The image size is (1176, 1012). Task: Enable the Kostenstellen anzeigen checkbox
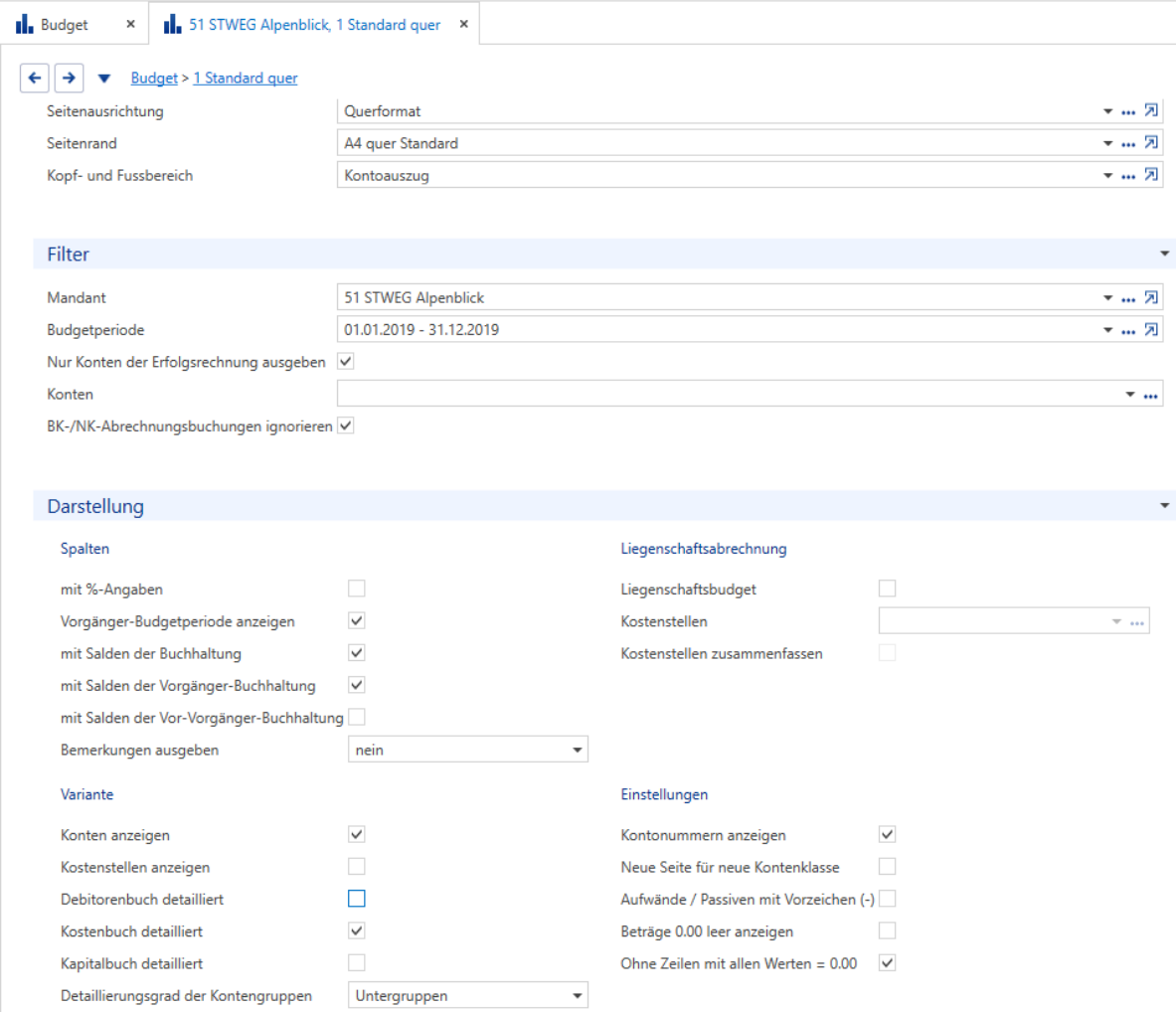357,867
